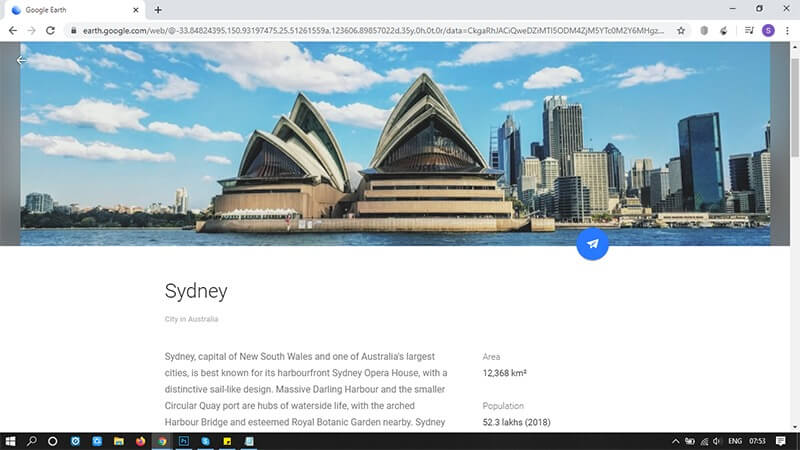800x450 pixels.
Task: Open Windows taskbar search
Action: [x=32, y=441]
